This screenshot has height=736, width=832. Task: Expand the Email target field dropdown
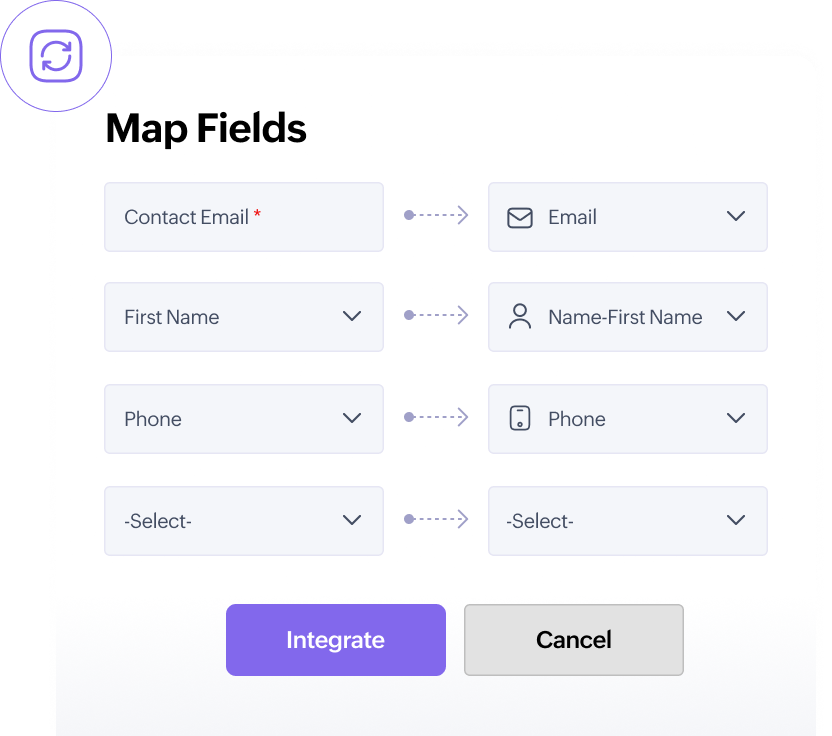[x=736, y=217]
